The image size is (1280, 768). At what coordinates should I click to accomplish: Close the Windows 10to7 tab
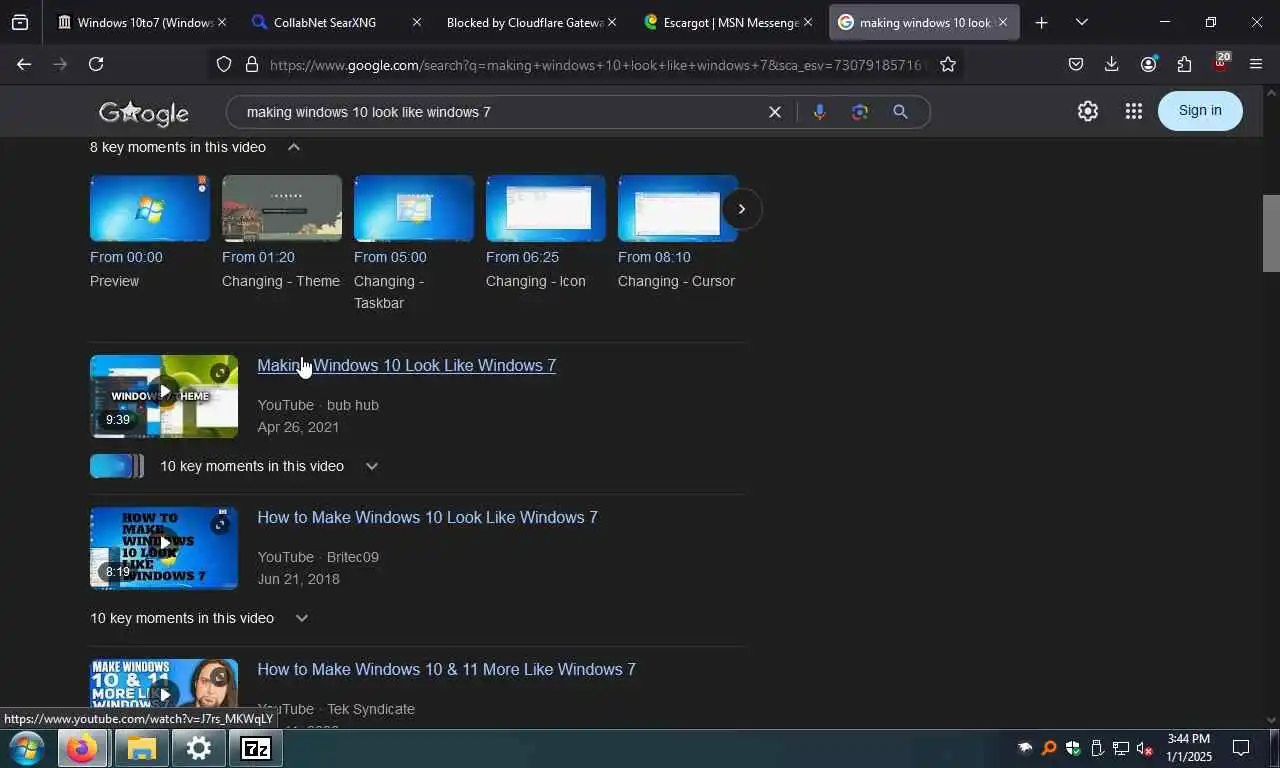click(221, 22)
